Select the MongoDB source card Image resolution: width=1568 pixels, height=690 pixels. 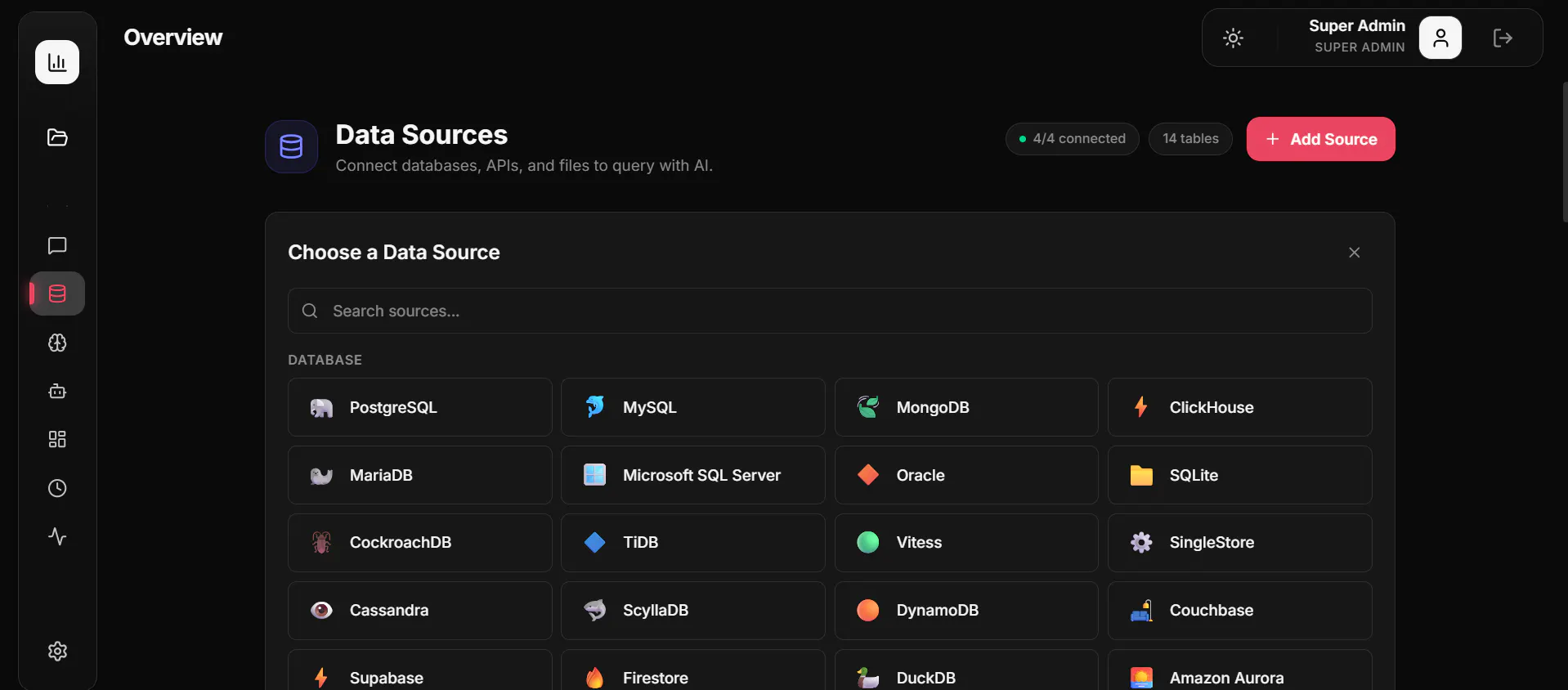pos(966,407)
